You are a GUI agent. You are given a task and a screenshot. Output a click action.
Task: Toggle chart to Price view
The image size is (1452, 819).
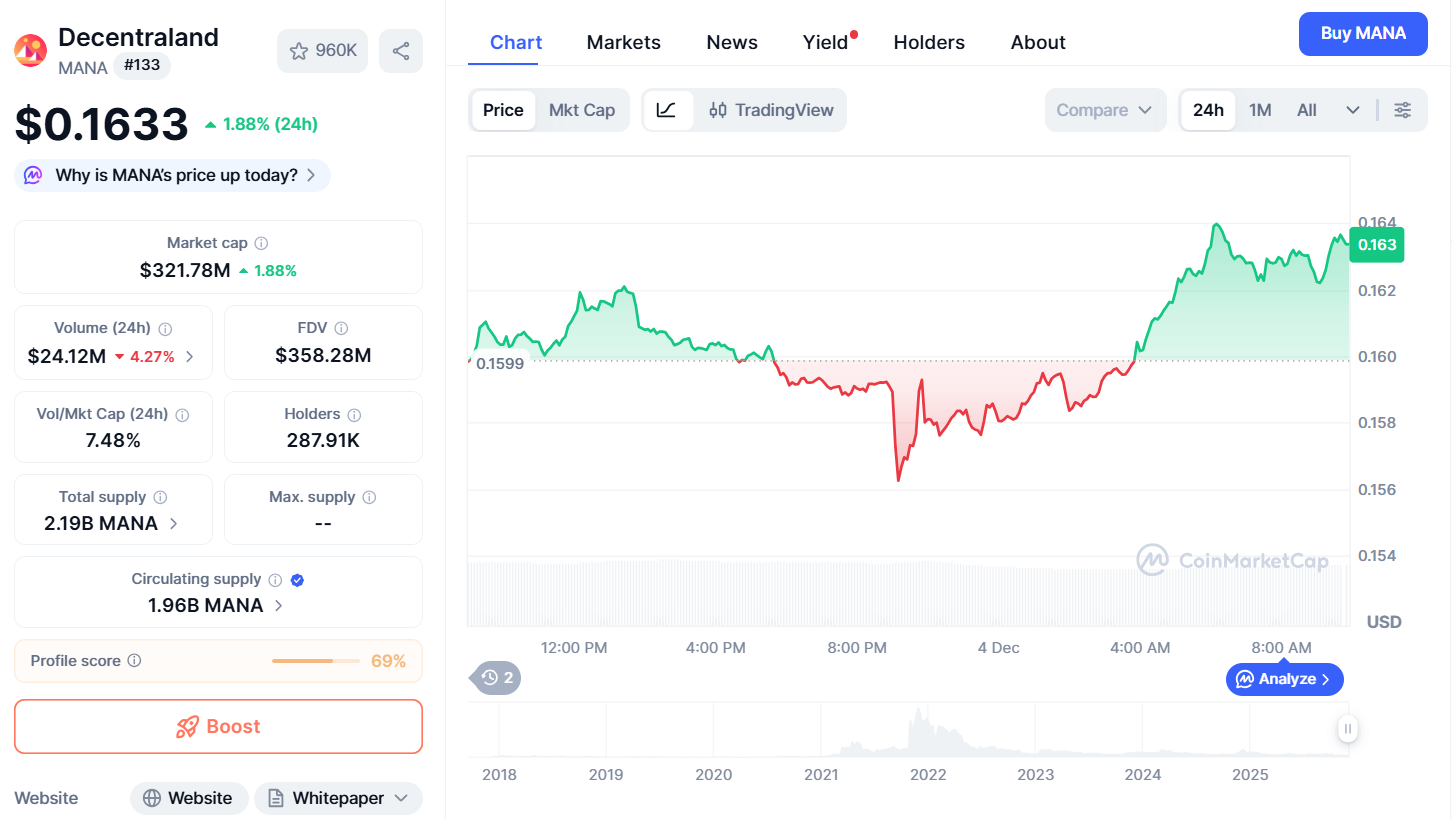[x=503, y=110]
